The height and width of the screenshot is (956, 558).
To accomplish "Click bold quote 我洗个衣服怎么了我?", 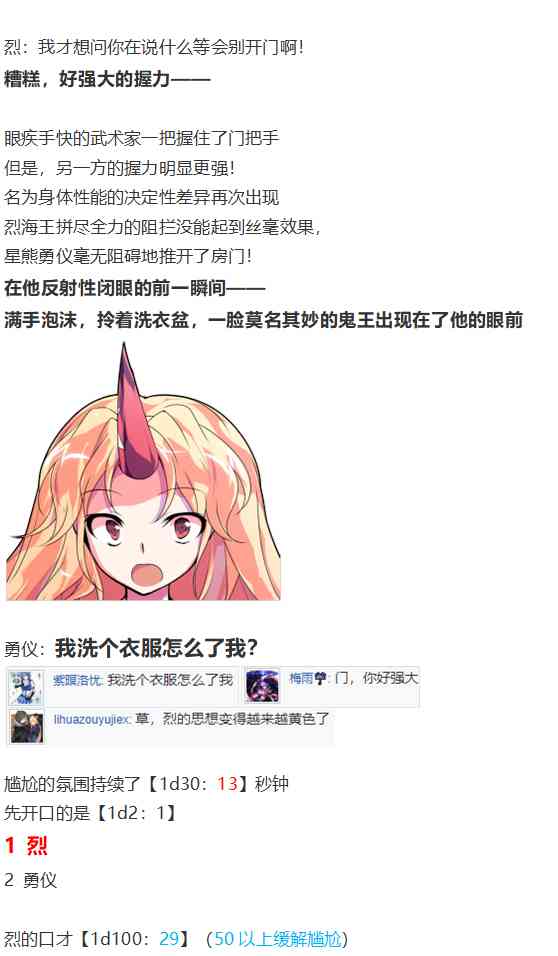I will tap(157, 648).
